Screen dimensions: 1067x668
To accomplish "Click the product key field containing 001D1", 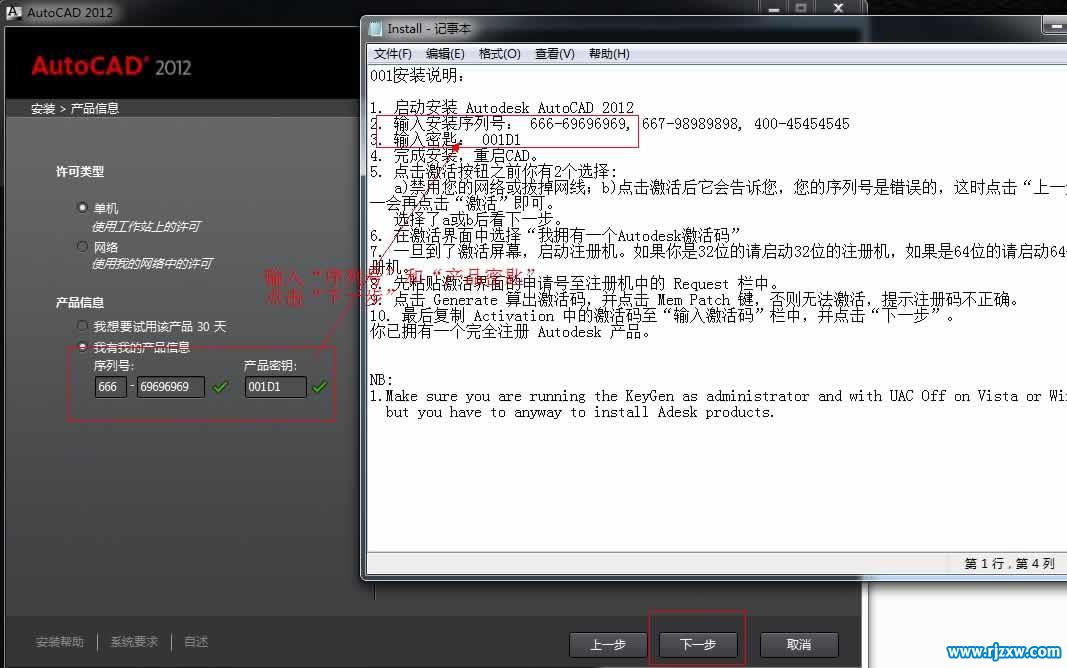I will tap(276, 387).
